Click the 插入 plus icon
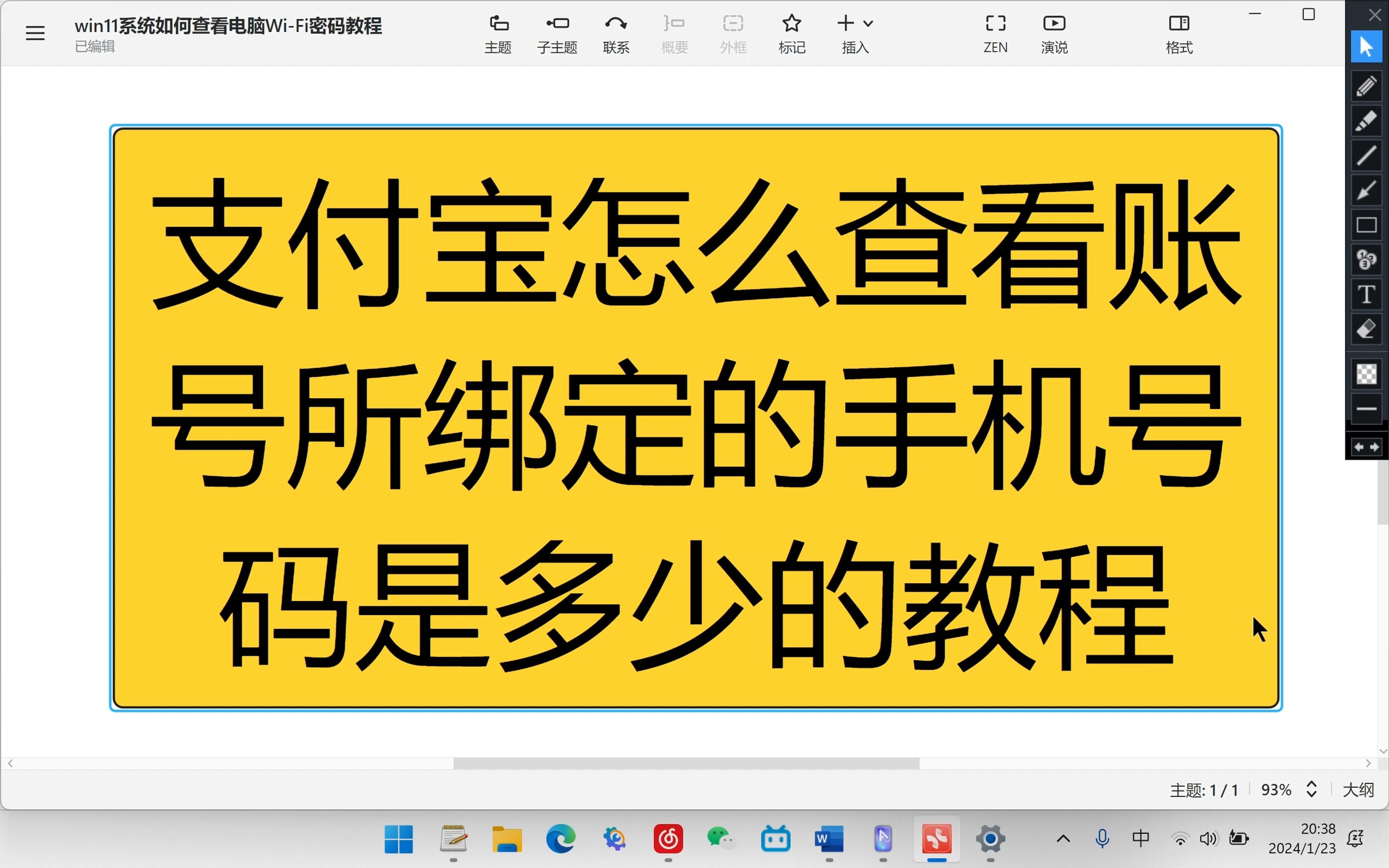Screen dimensions: 1389x868 tap(846, 23)
